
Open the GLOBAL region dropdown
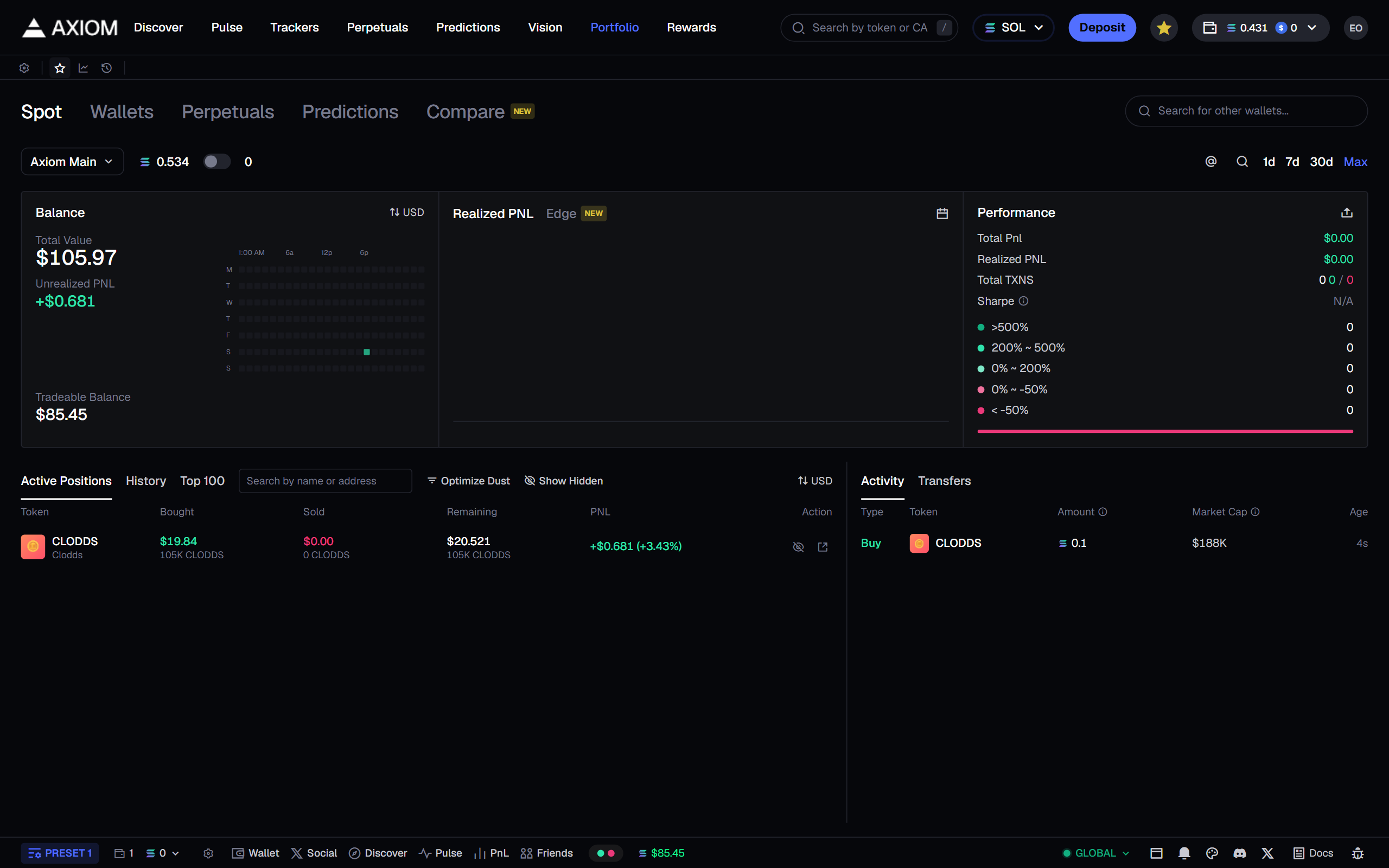(x=1095, y=853)
